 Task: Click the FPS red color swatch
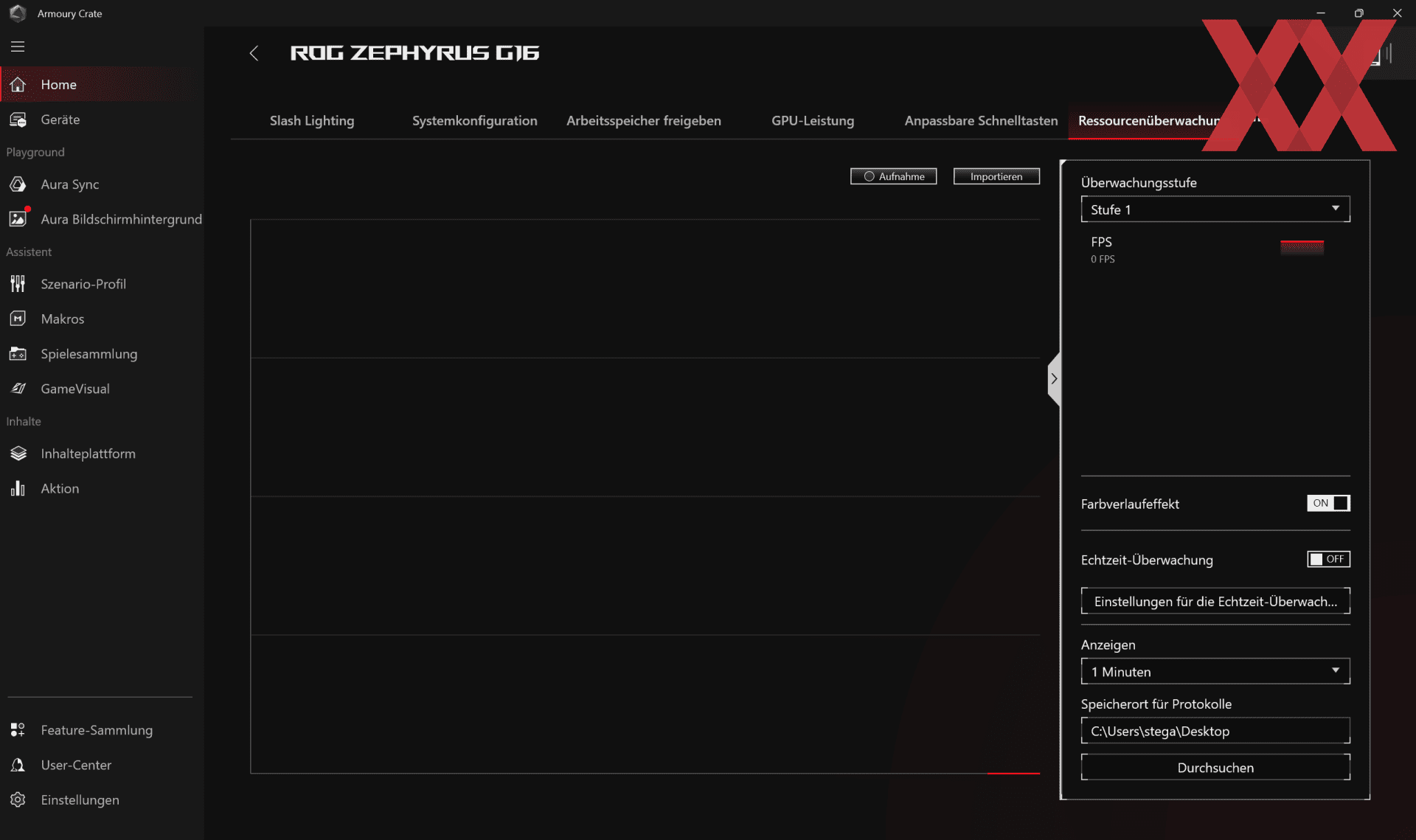1302,247
